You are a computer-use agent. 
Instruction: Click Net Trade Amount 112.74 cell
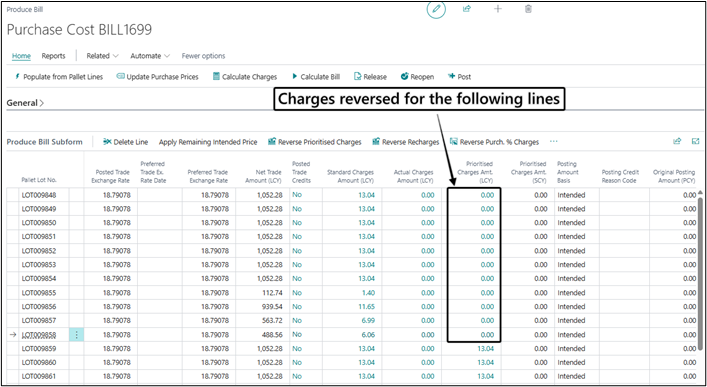pos(272,293)
